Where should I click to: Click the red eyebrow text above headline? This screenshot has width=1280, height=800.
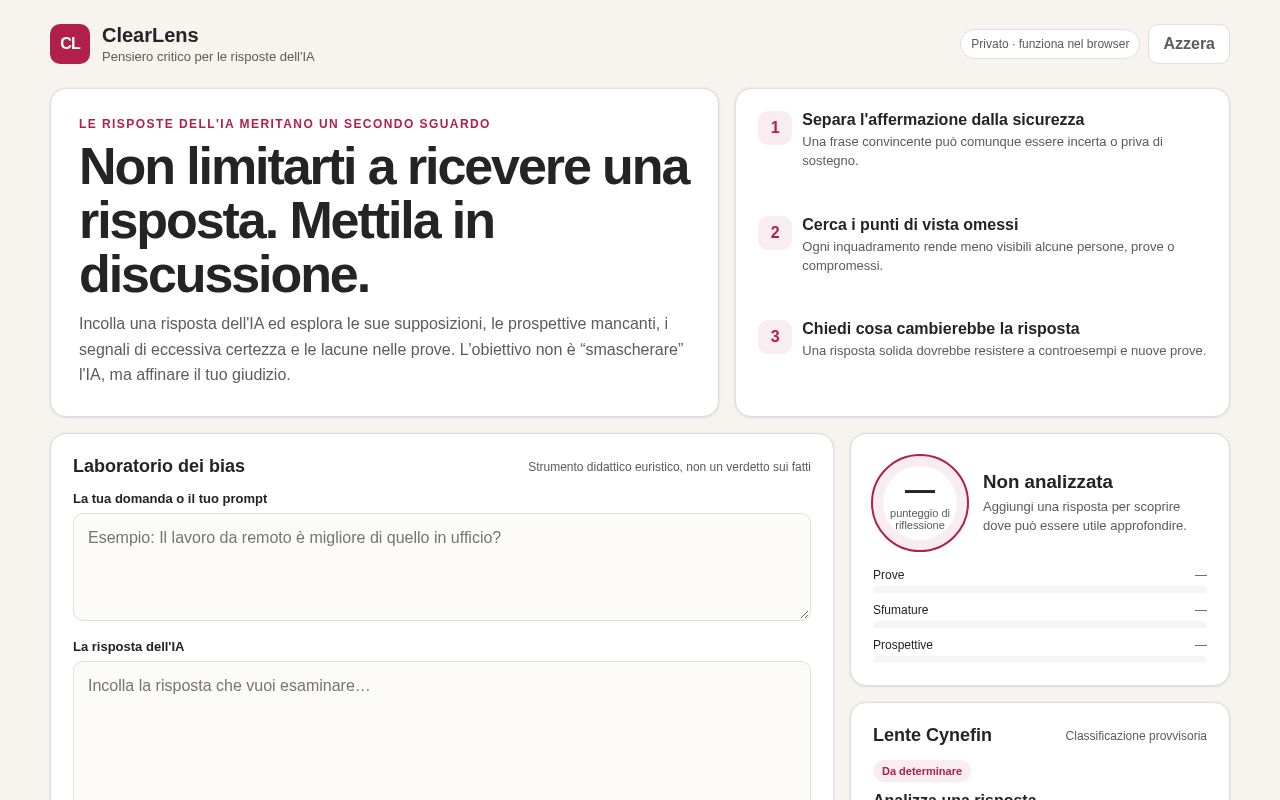(285, 124)
